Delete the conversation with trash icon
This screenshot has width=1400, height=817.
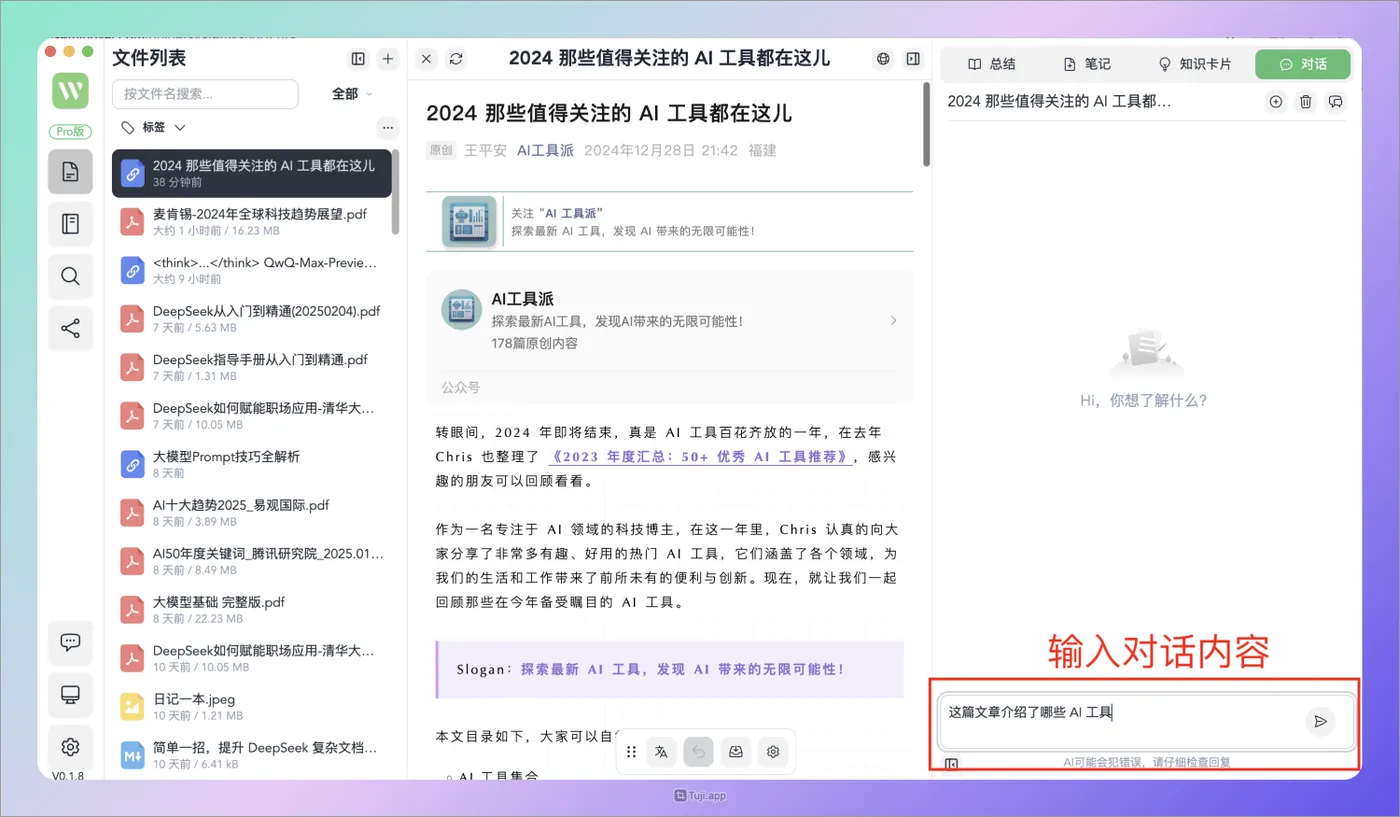(1305, 101)
